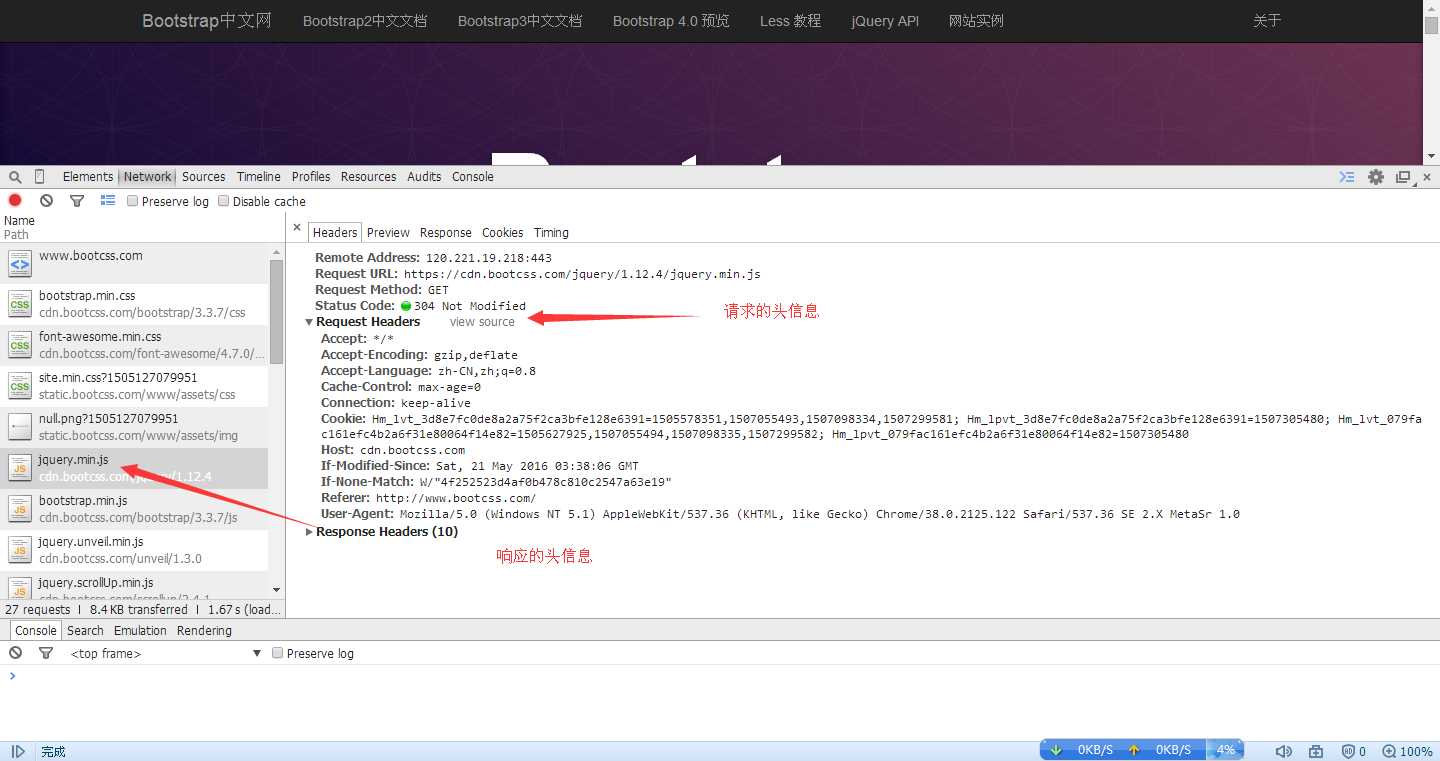Click the dock-side undock icon
The image size is (1440, 761).
tap(1403, 177)
